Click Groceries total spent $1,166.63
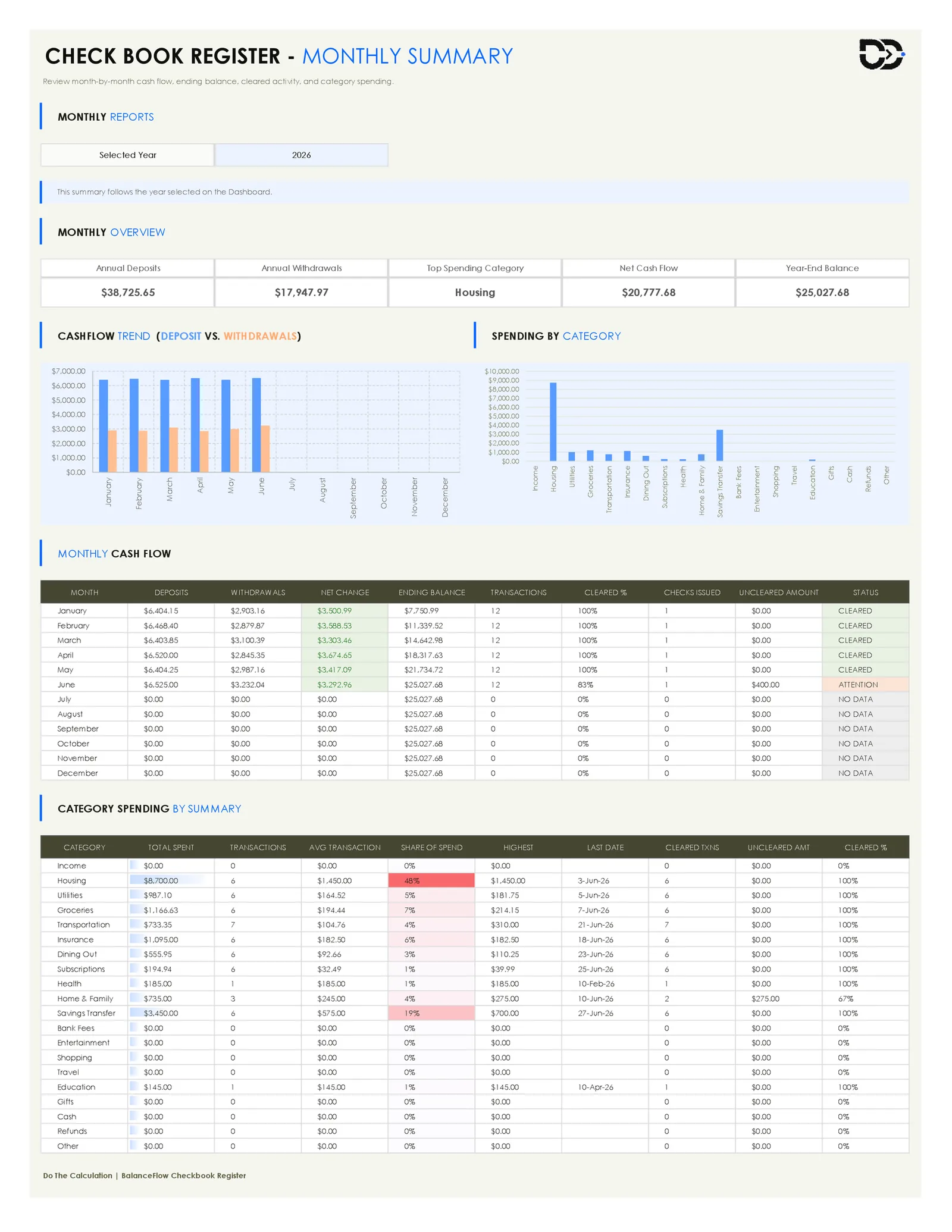The width and height of the screenshot is (952, 1232). click(x=171, y=910)
